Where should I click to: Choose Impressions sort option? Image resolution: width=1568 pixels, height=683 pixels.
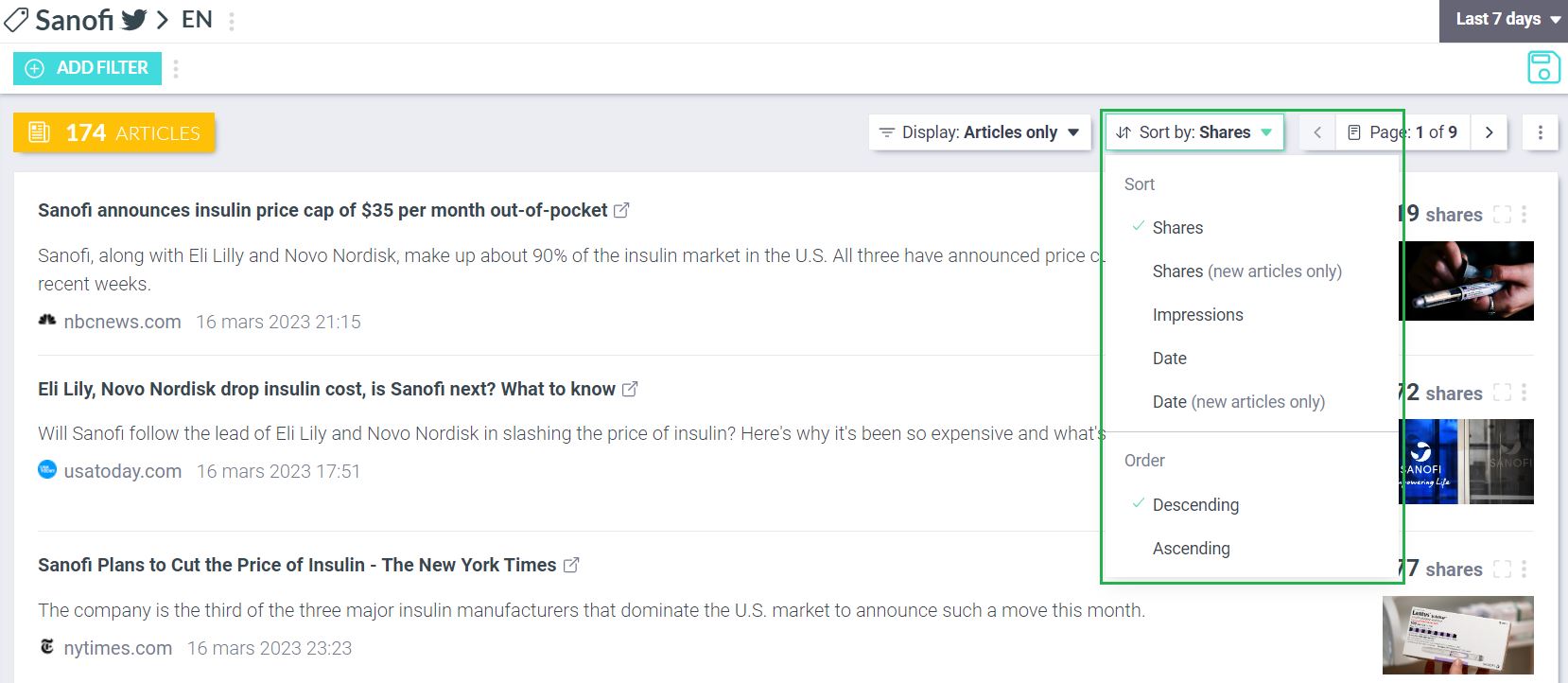[1197, 315]
